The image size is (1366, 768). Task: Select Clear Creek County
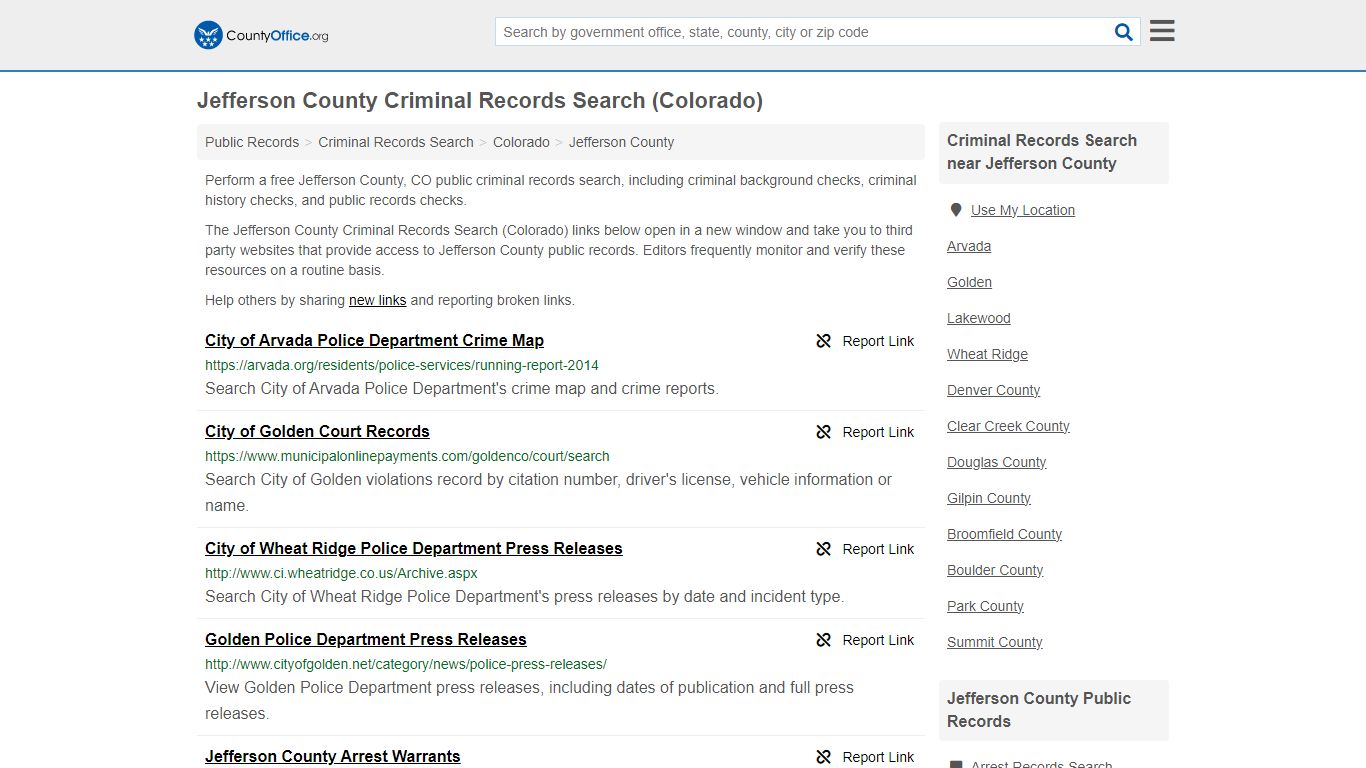tap(1008, 426)
